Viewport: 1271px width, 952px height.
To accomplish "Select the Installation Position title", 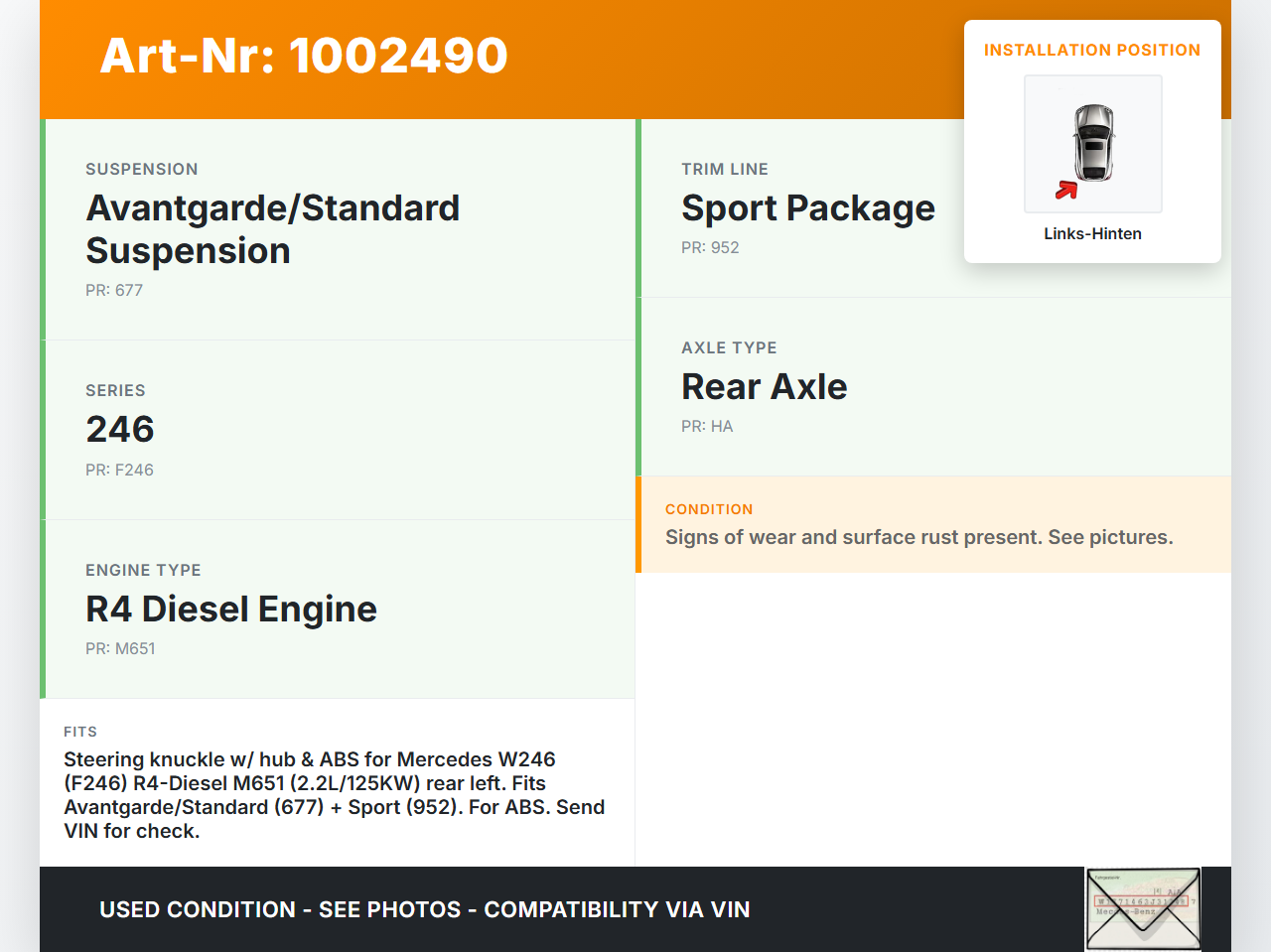I will point(1091,50).
